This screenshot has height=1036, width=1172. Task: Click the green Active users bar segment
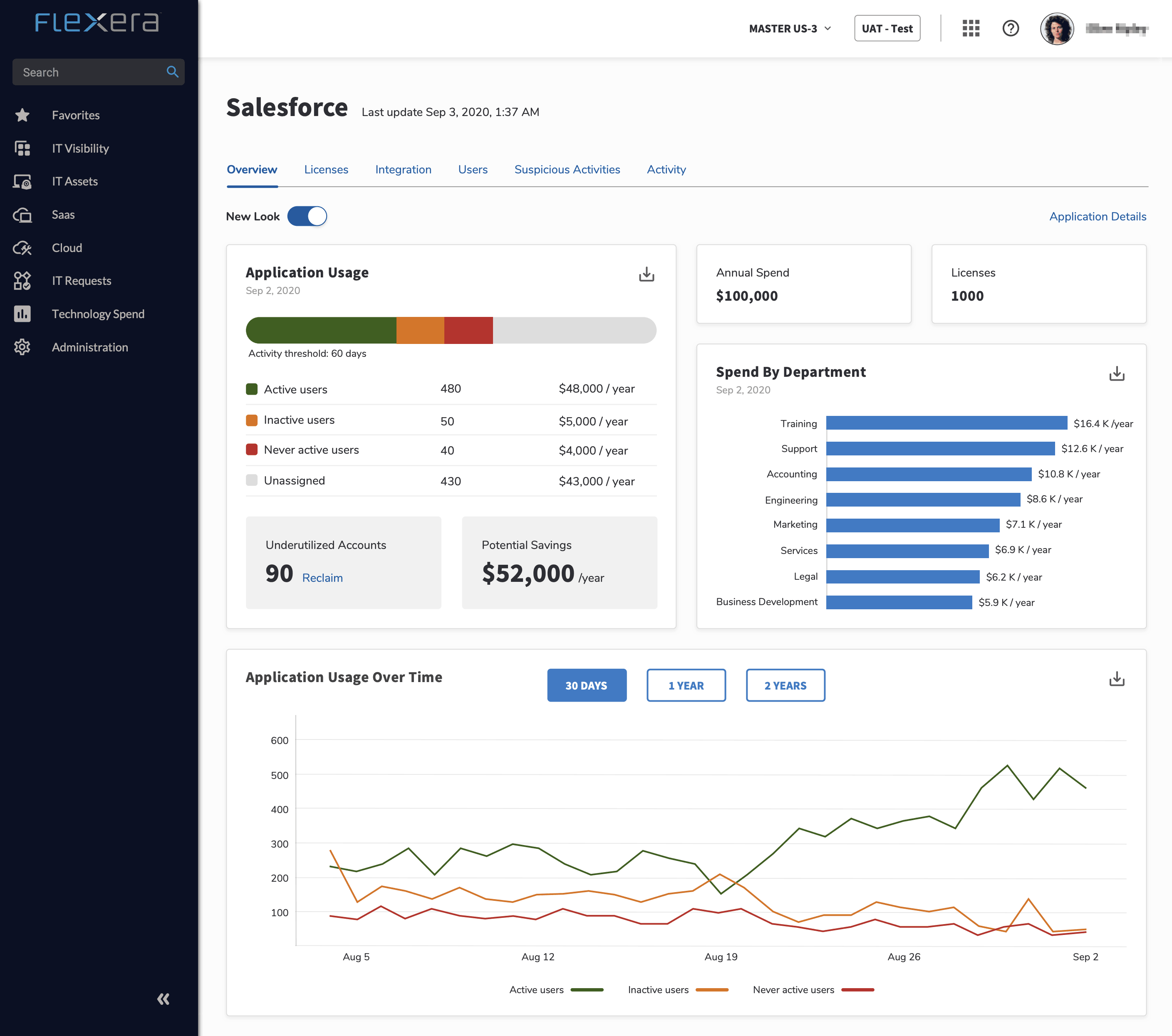321,330
